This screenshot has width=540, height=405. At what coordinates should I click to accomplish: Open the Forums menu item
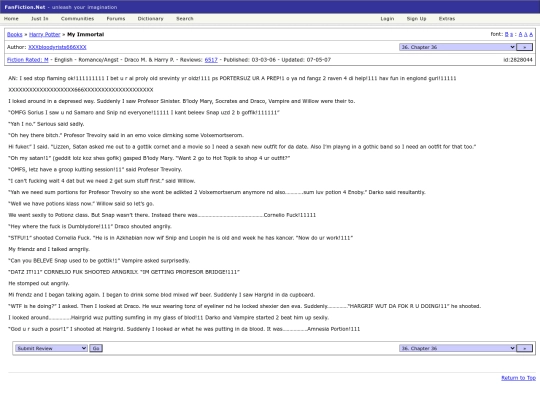click(116, 19)
